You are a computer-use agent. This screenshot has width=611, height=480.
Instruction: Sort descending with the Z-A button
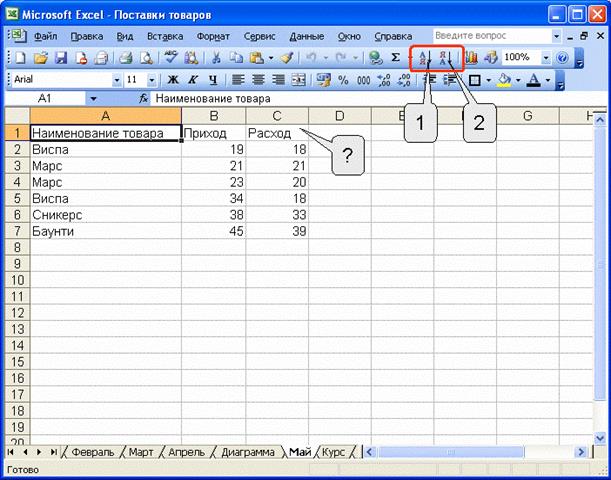pyautogui.click(x=446, y=58)
